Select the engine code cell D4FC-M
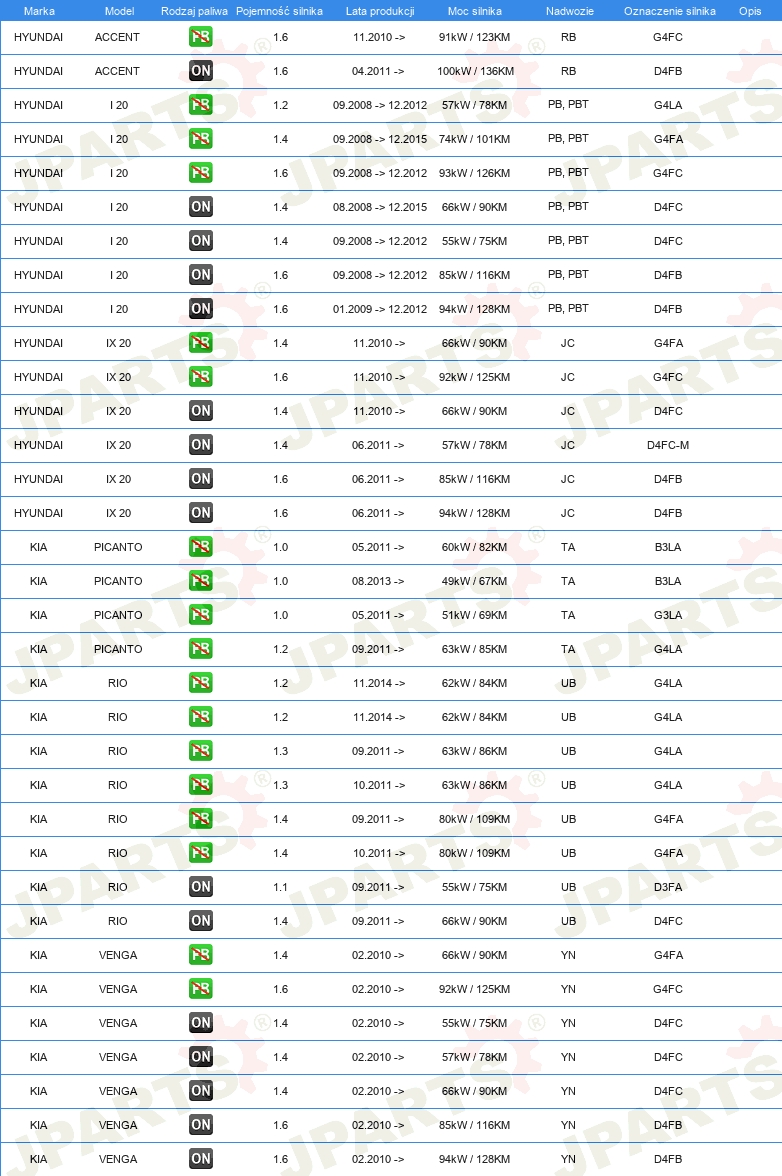Image resolution: width=782 pixels, height=1176 pixels. click(x=668, y=445)
